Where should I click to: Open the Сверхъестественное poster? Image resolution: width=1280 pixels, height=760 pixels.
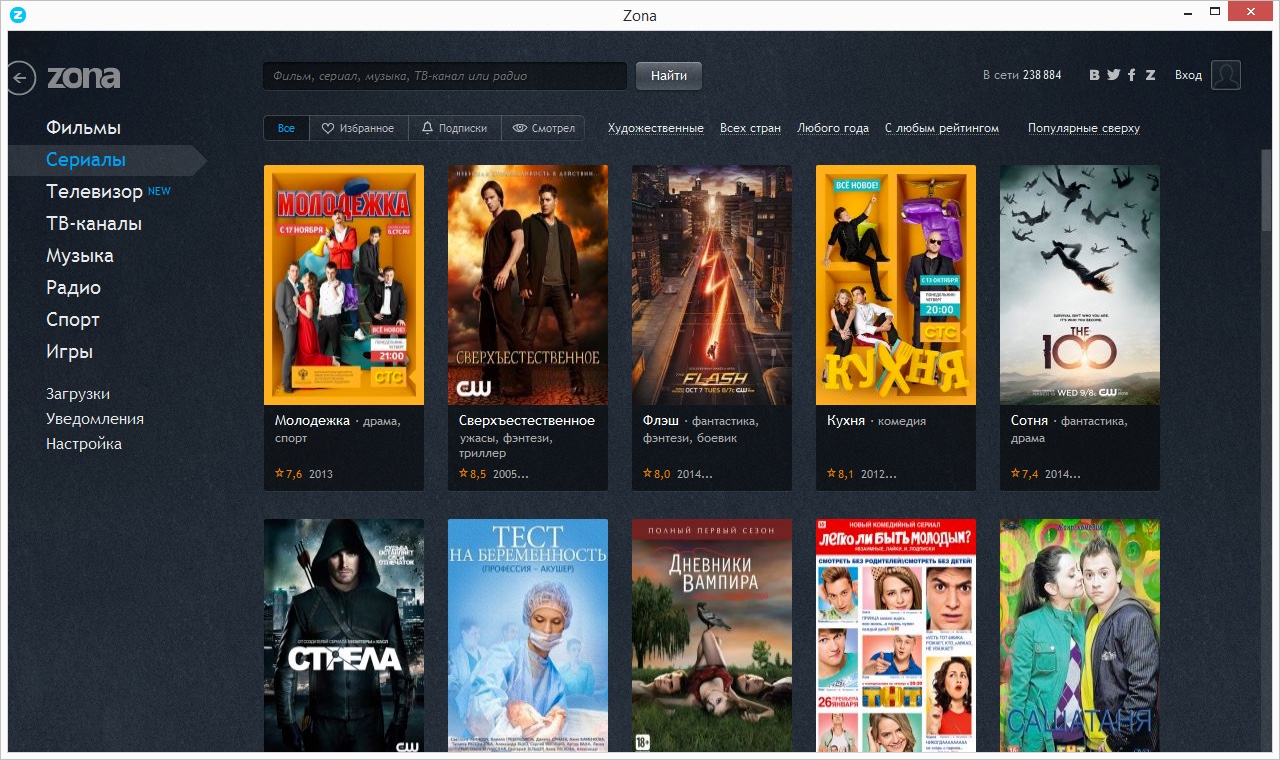click(528, 285)
